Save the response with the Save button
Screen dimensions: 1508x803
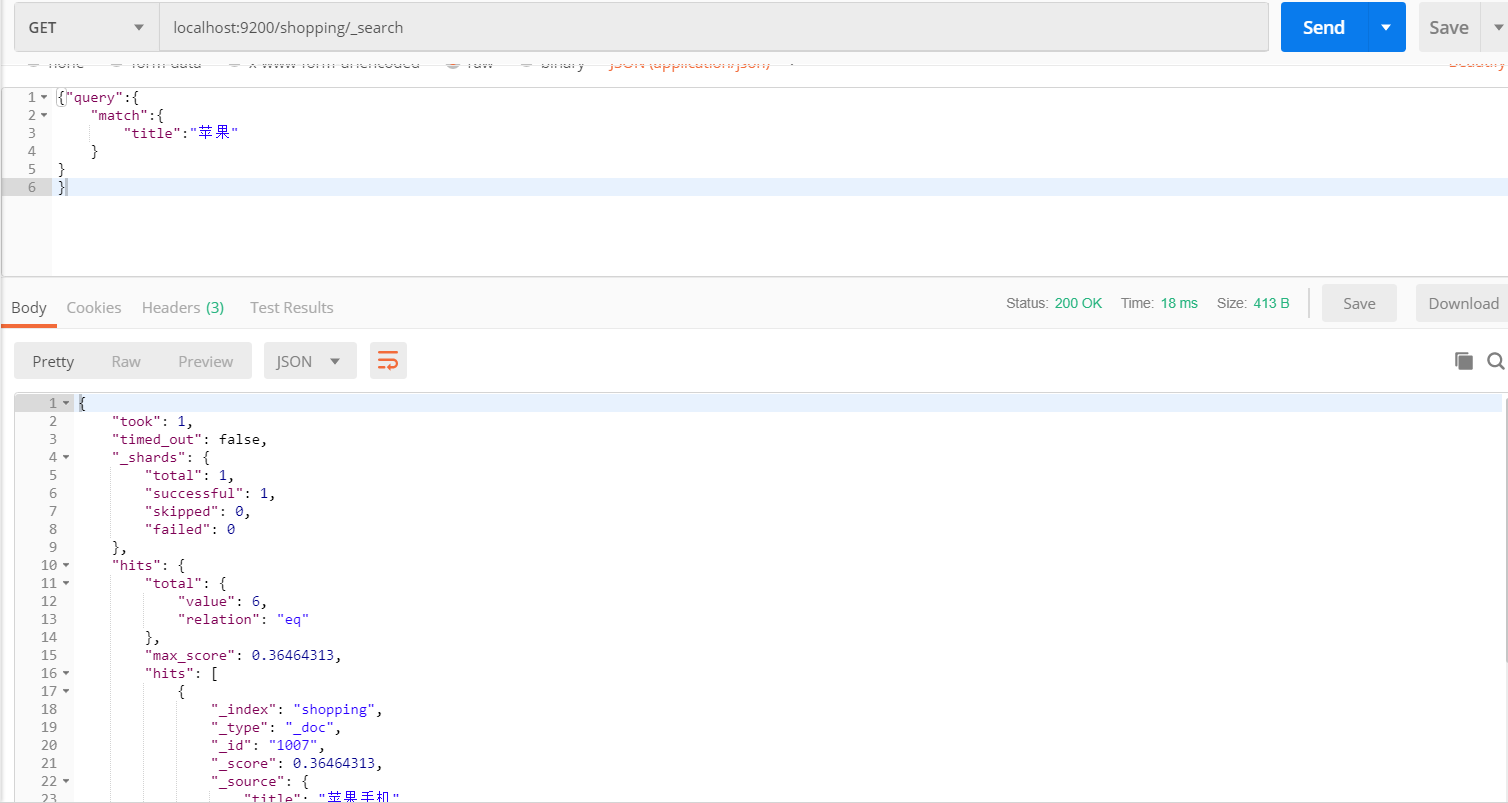coord(1359,303)
